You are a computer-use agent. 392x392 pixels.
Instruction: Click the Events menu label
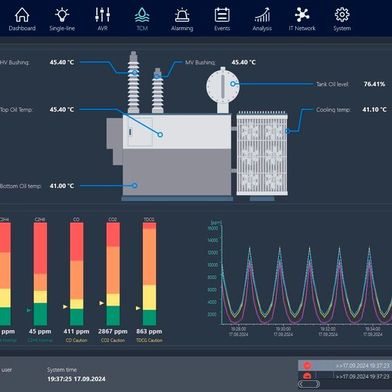[x=222, y=28]
